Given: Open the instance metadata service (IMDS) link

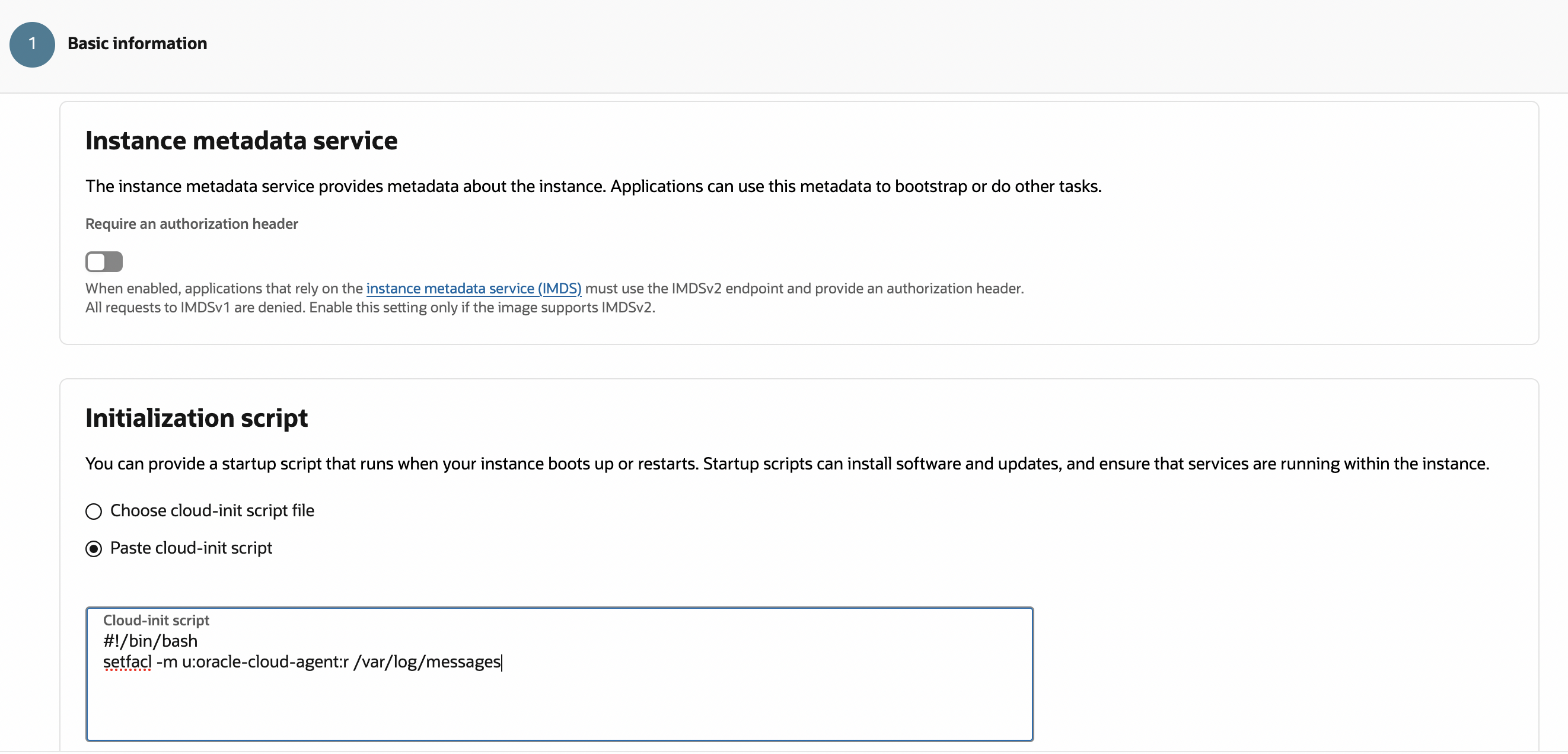Looking at the screenshot, I should point(474,289).
